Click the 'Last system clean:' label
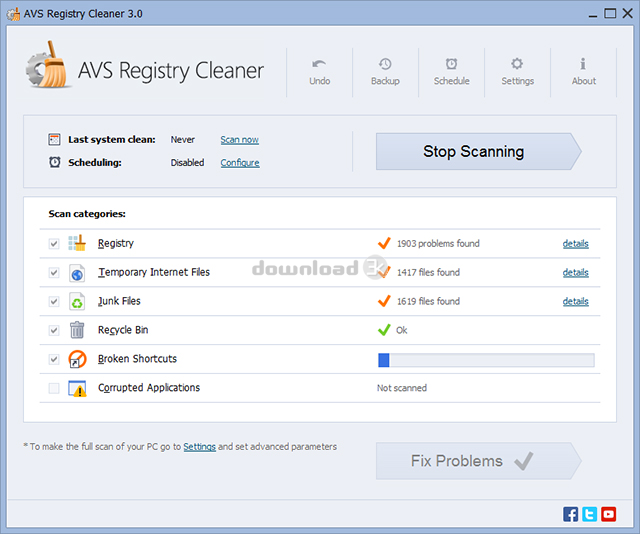This screenshot has width=640, height=534. 111,140
